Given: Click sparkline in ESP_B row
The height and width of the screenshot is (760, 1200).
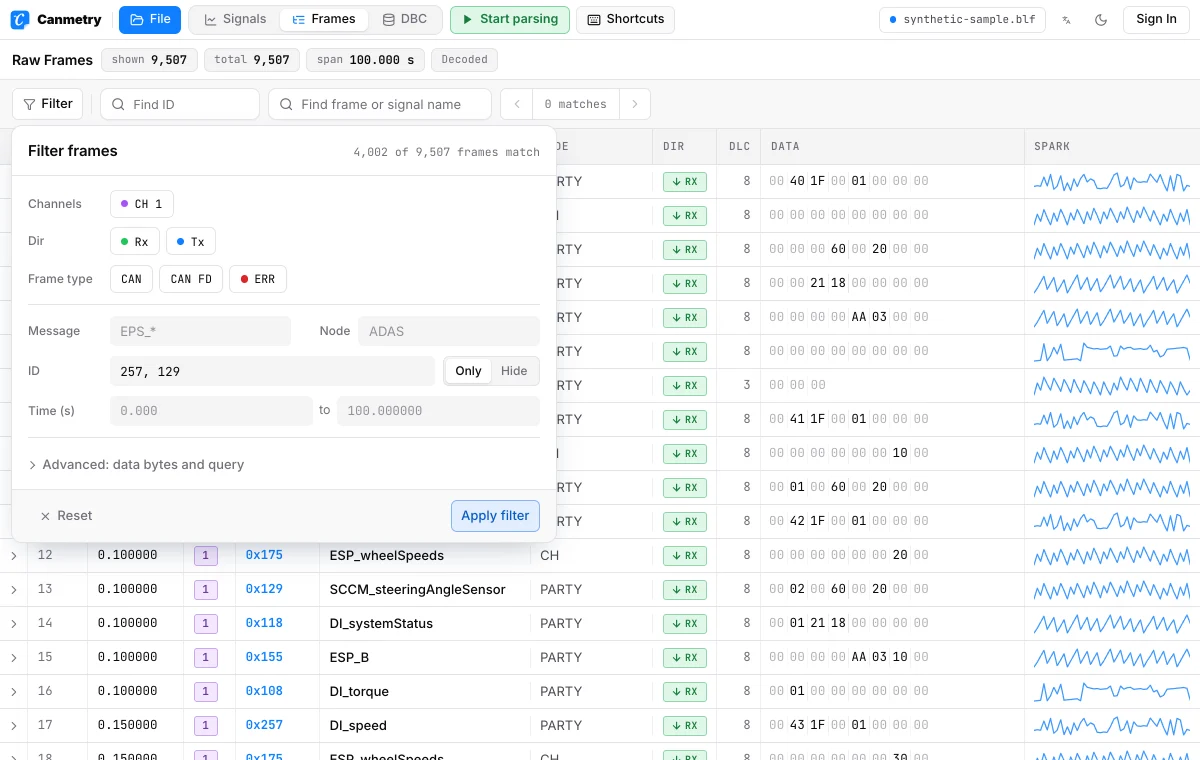Looking at the screenshot, I should coord(1112,658).
